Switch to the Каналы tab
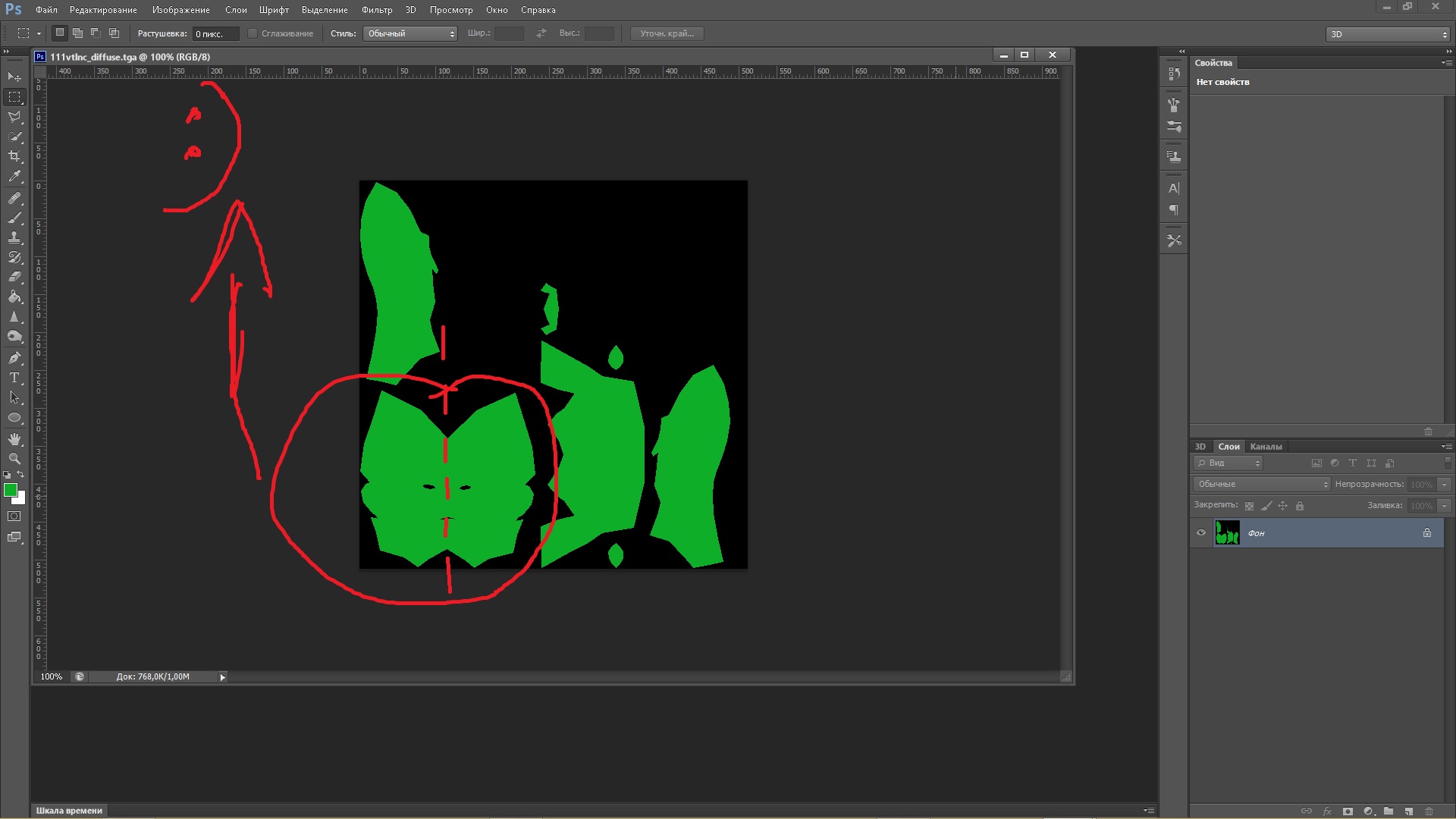The width and height of the screenshot is (1456, 819). 1266,447
